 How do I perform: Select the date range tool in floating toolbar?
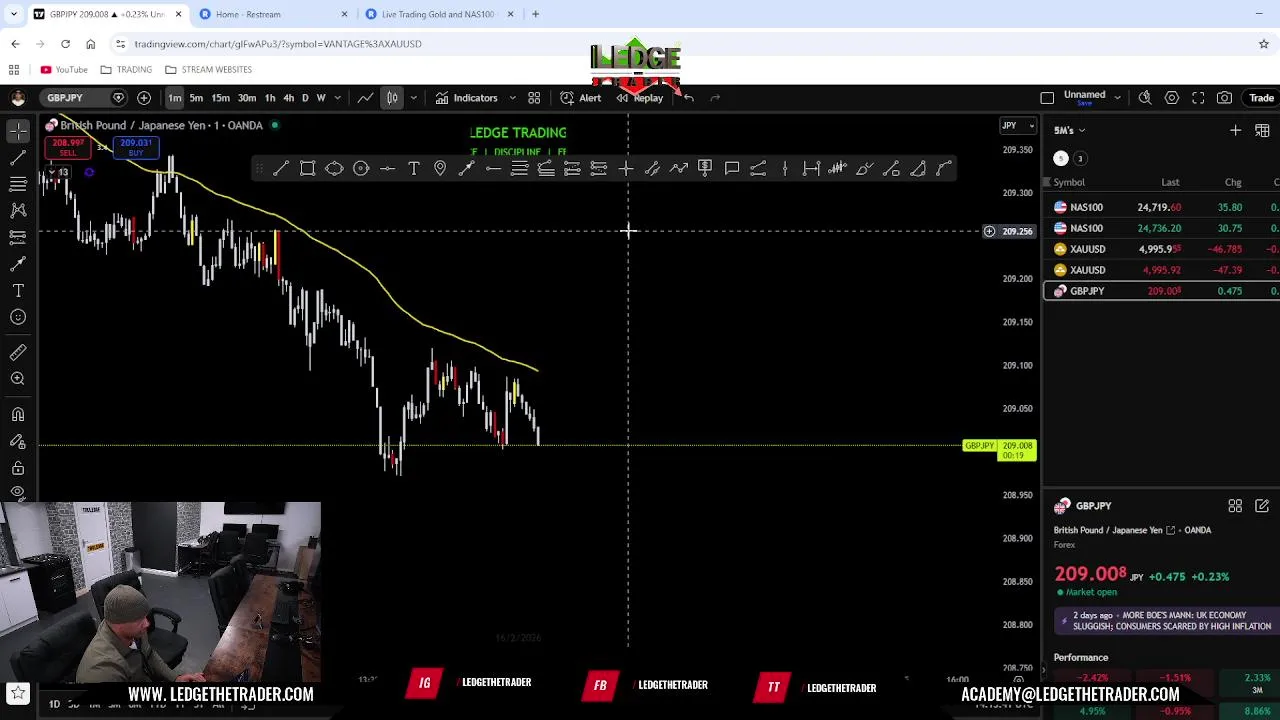(811, 169)
